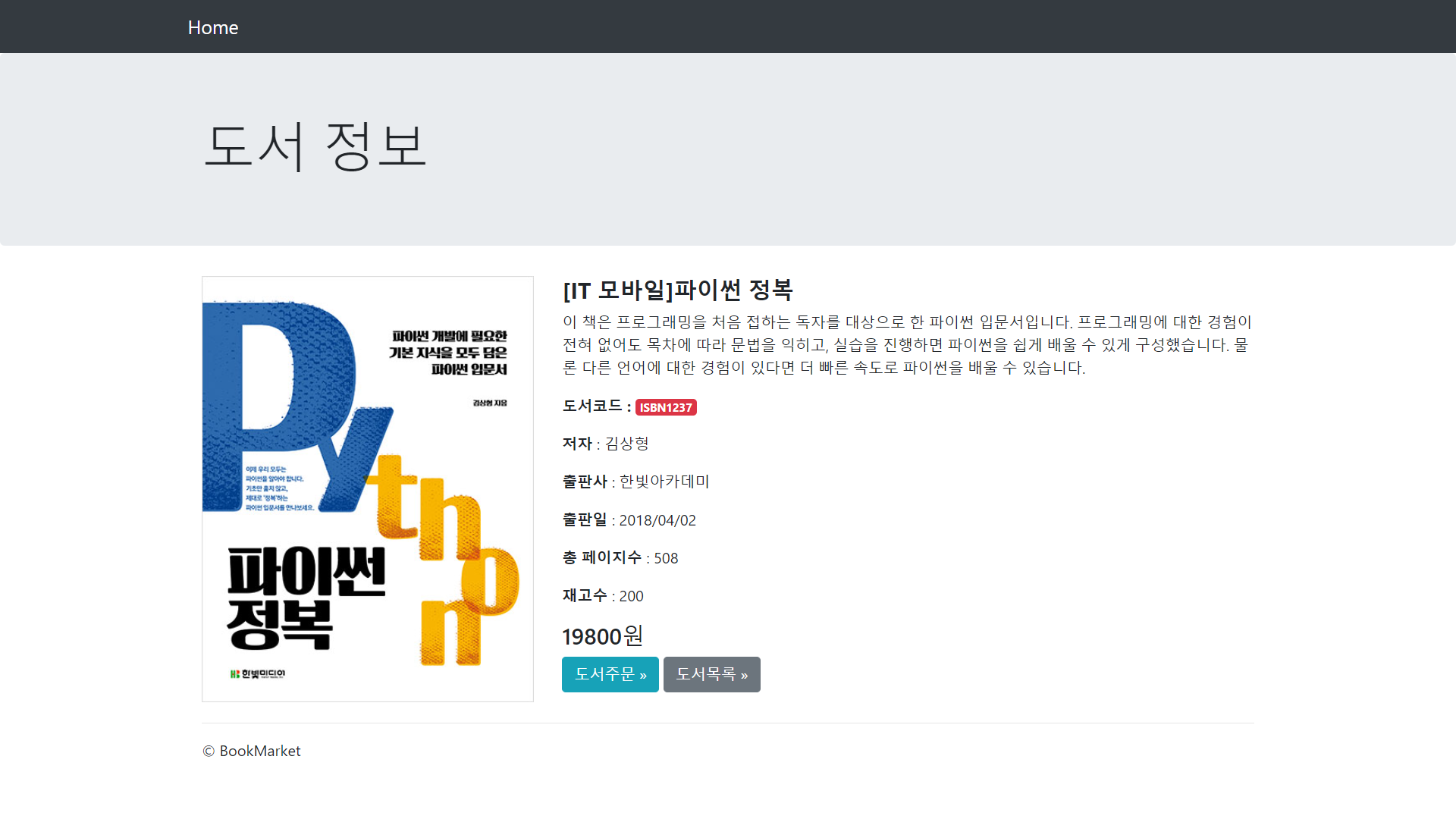This screenshot has width=1456, height=819.
Task: Click the 한빛미디어 logo on cover
Action: coord(258,673)
